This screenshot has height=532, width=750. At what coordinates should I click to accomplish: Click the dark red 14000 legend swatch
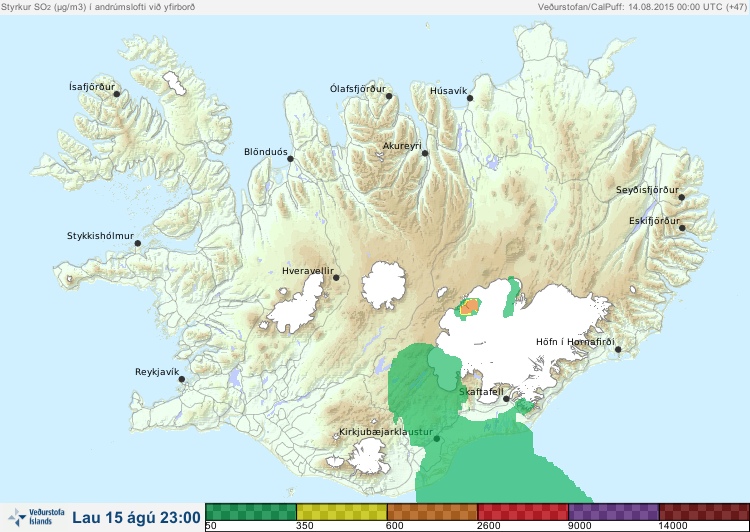[704, 512]
